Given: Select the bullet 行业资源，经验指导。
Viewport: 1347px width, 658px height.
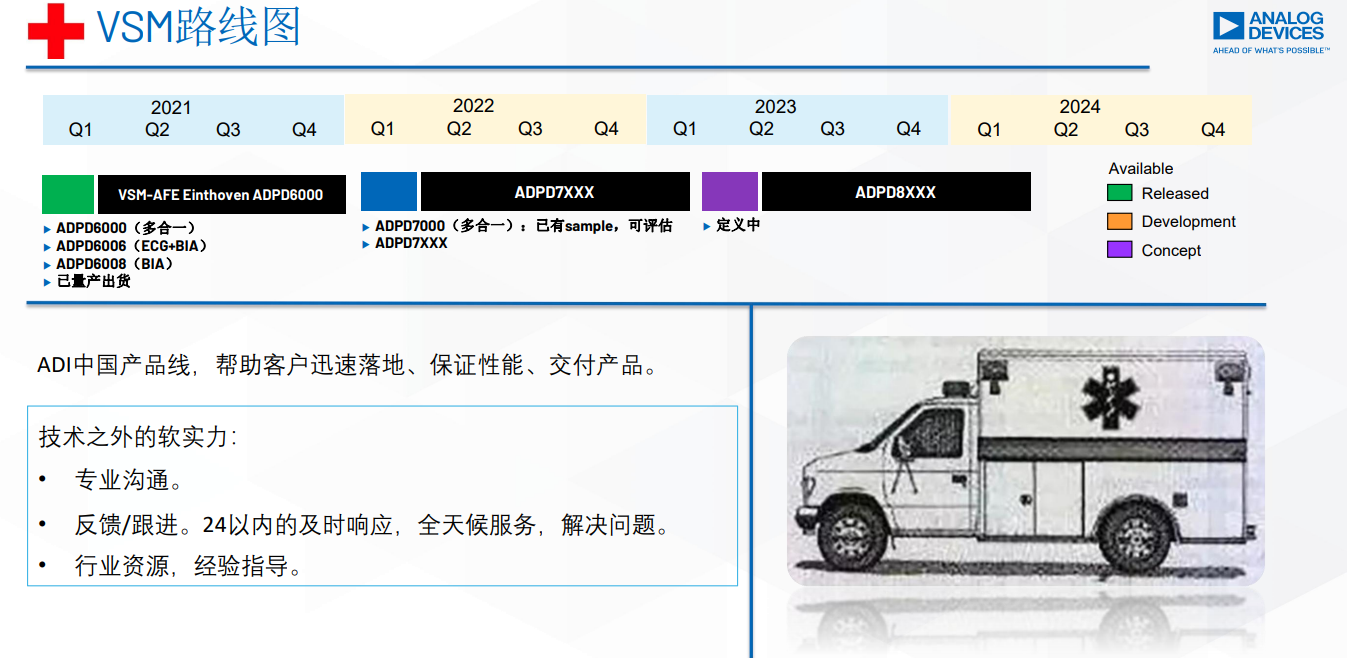Looking at the screenshot, I should tap(189, 567).
